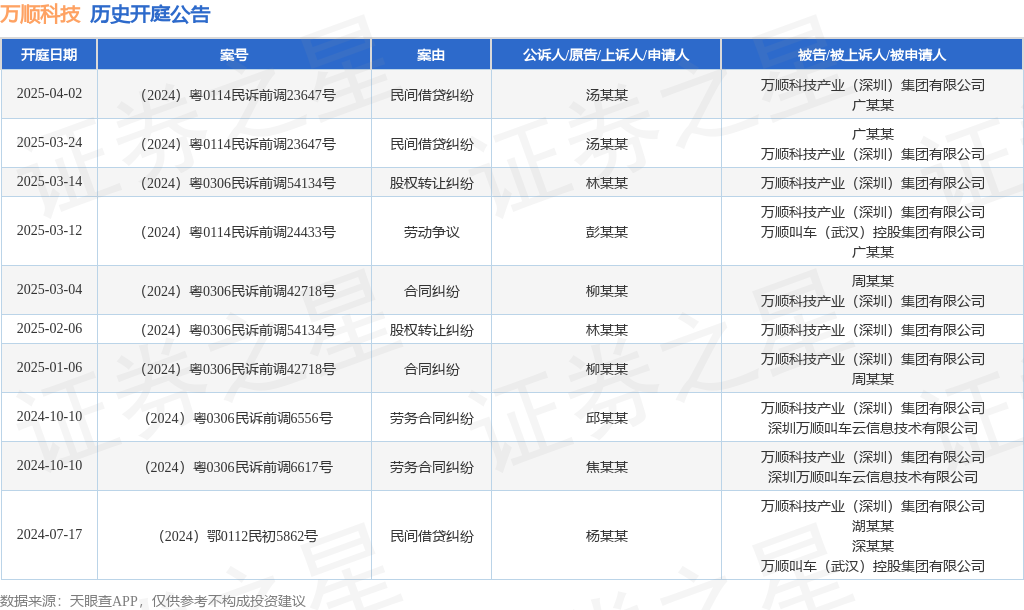1024x610 pixels.
Task: Select the 案由 column header
Action: (431, 55)
